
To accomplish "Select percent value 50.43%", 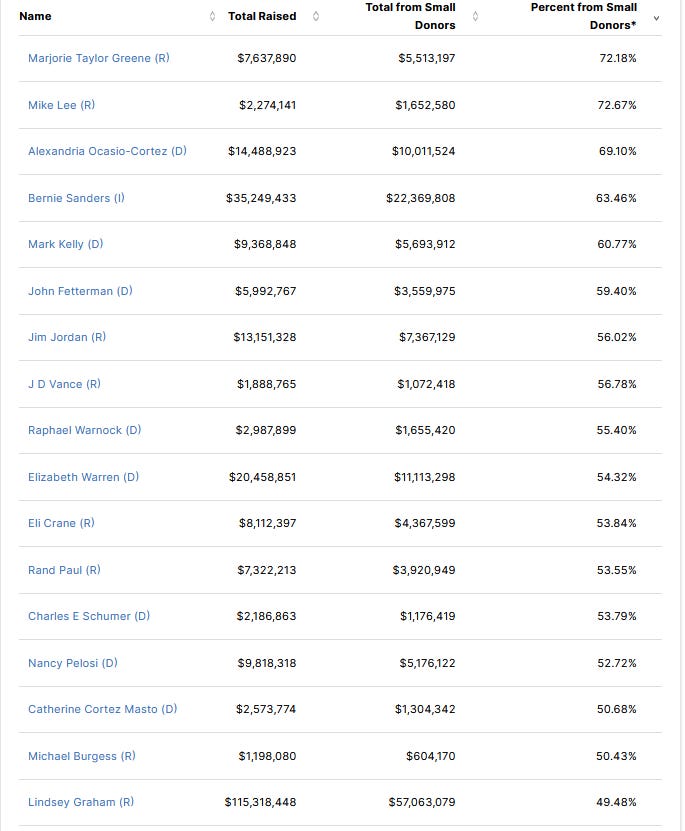I will [617, 756].
